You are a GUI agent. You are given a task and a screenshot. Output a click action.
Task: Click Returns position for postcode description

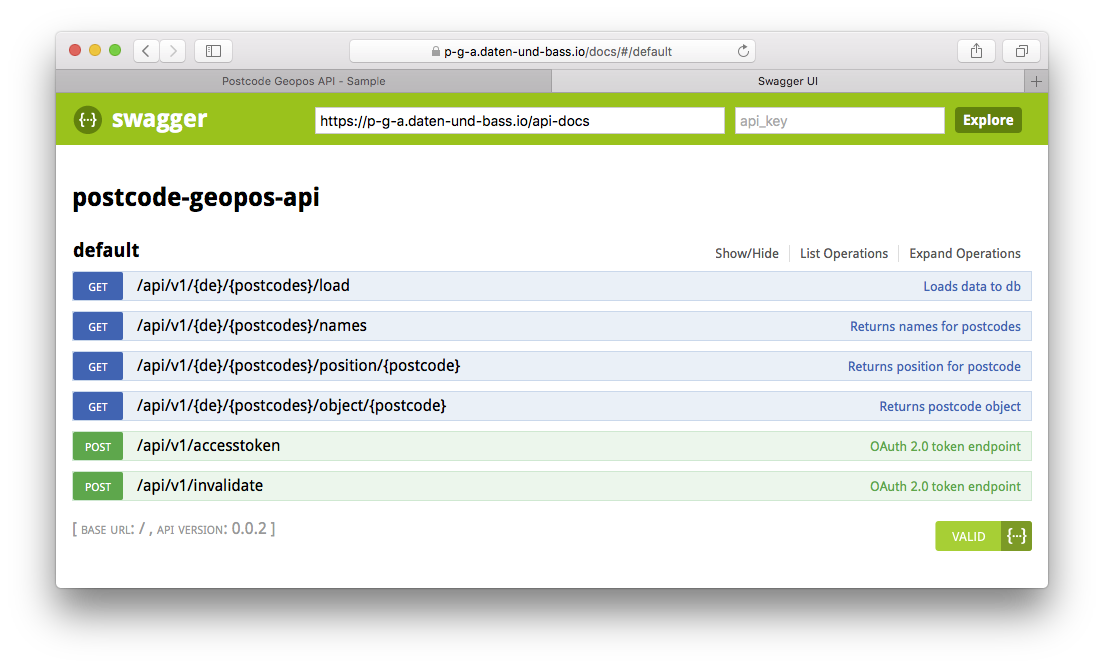[x=934, y=367]
